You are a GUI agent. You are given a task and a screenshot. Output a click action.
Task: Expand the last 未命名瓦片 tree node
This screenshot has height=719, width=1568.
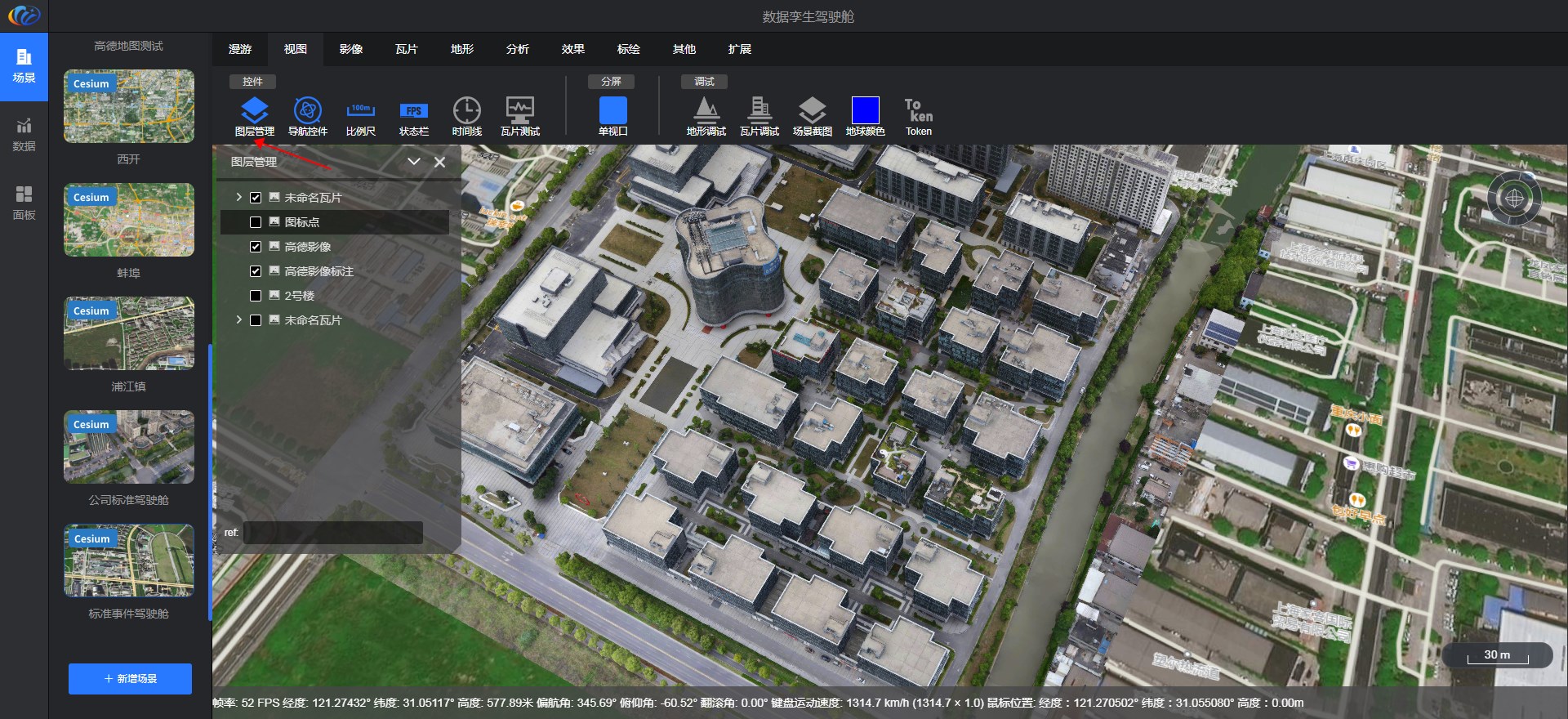pos(238,320)
